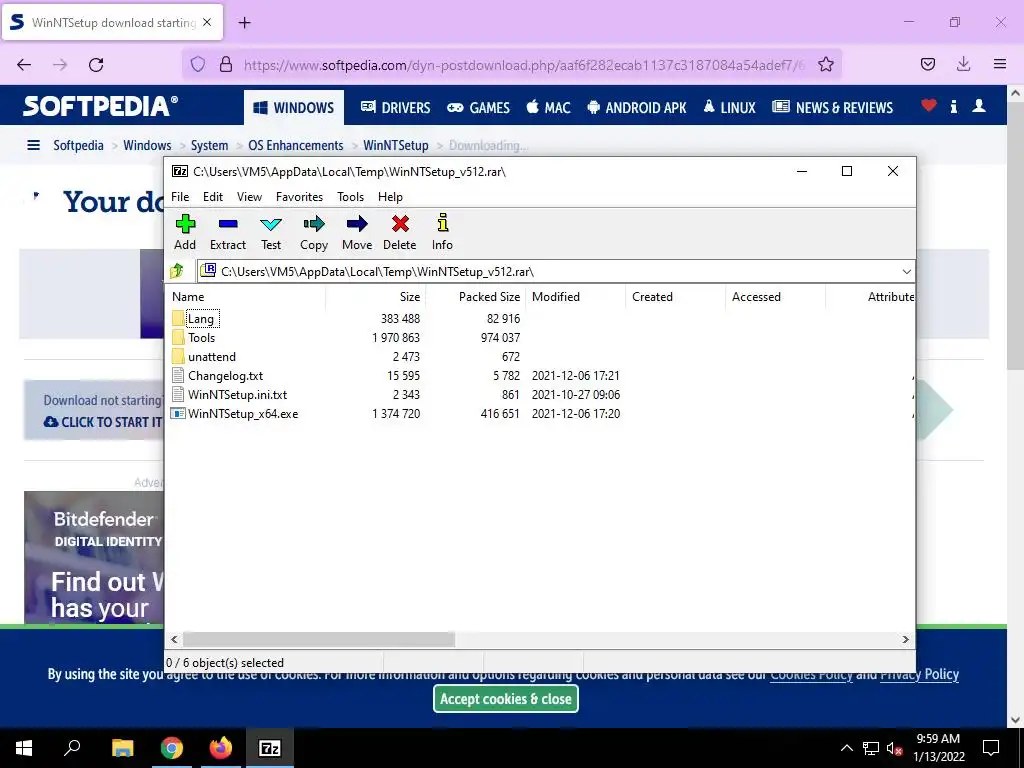The image size is (1024, 768).
Task: Open the Pocket save icon in Firefox
Action: [927, 64]
